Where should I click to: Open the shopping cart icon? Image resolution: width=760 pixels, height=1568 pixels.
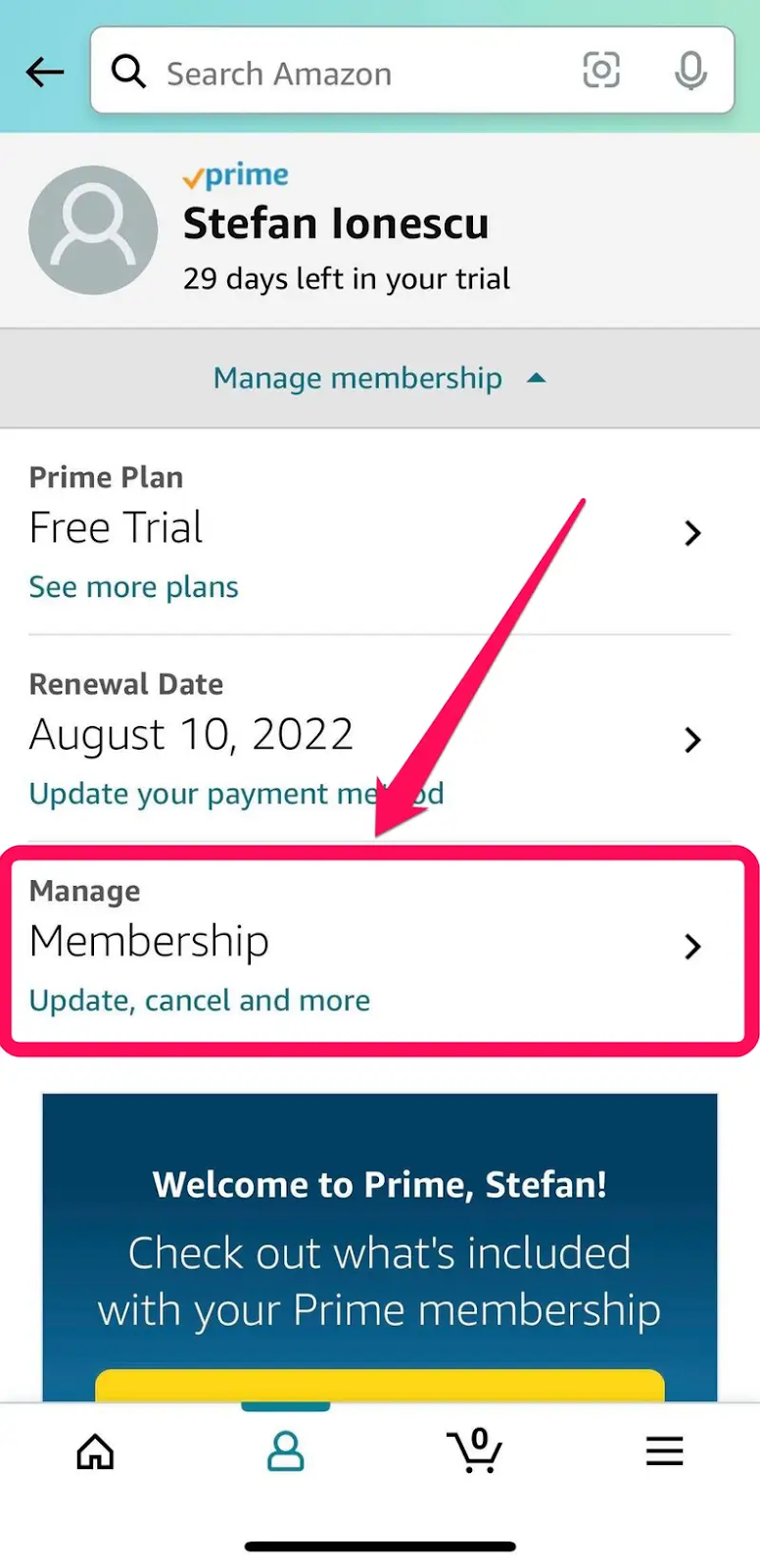(475, 1450)
